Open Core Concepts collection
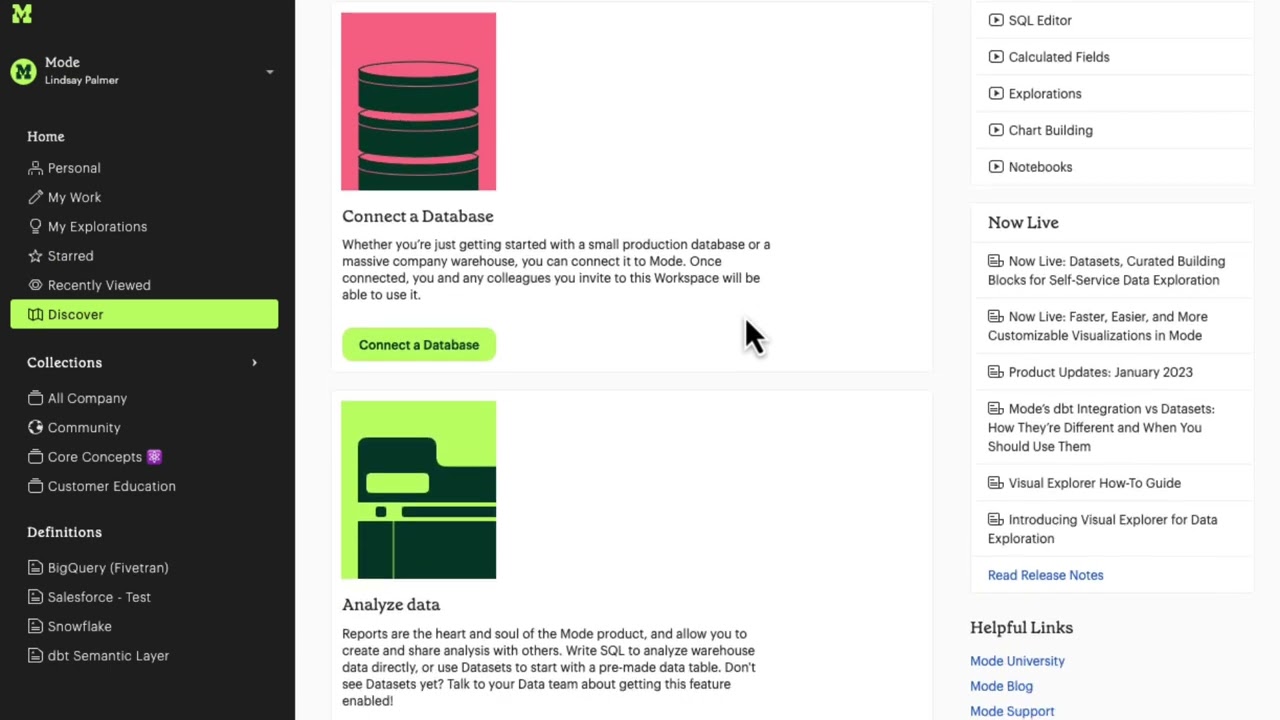 pyautogui.click(x=104, y=457)
